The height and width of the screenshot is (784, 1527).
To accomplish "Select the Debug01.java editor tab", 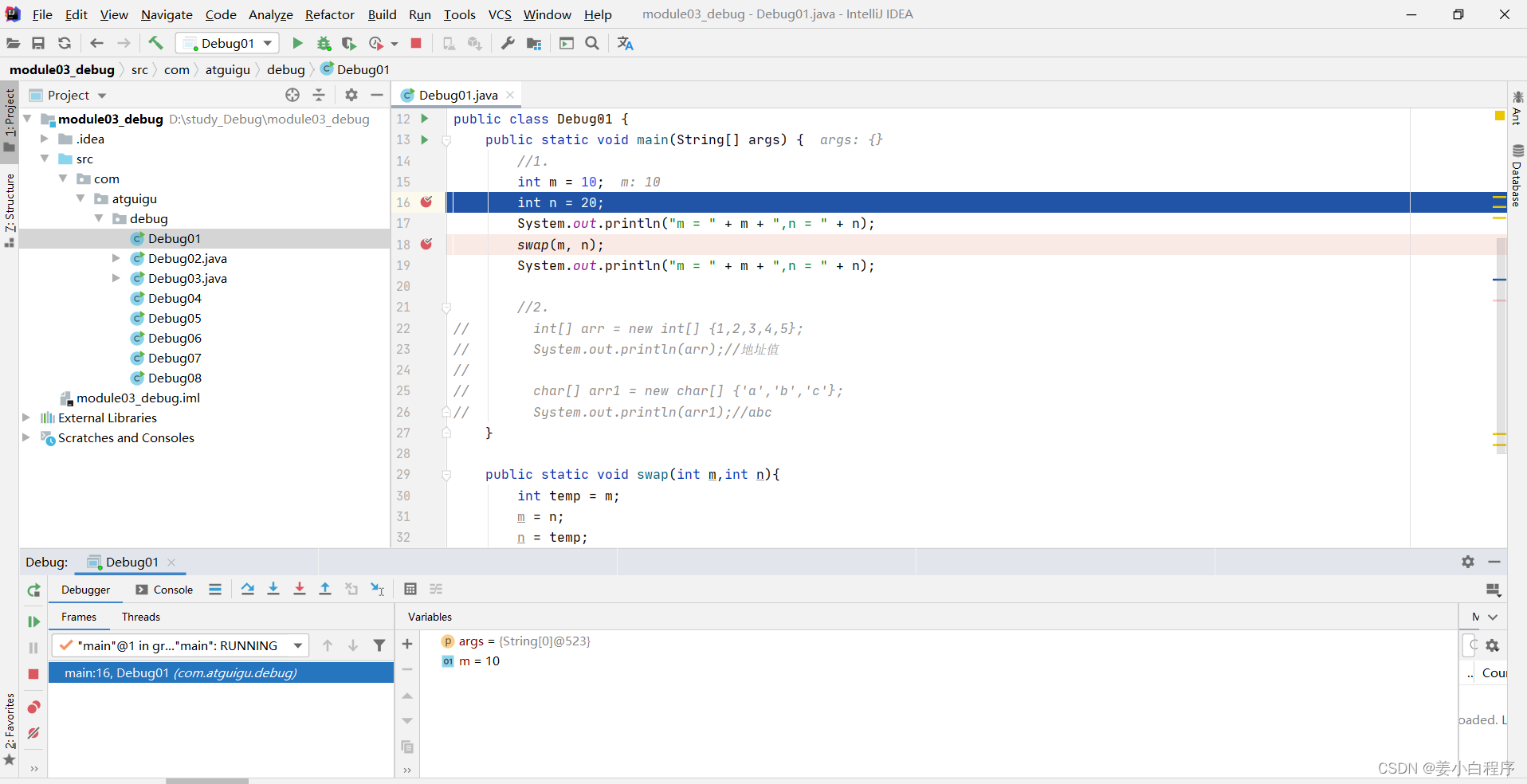I will point(458,95).
